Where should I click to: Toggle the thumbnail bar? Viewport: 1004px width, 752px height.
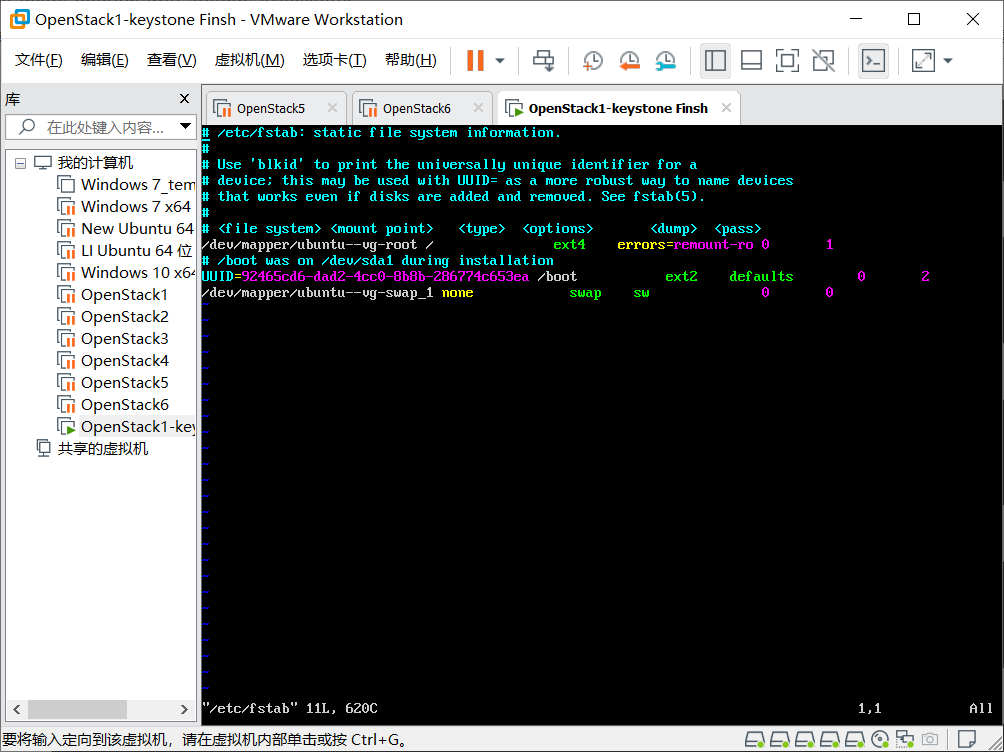(751, 61)
